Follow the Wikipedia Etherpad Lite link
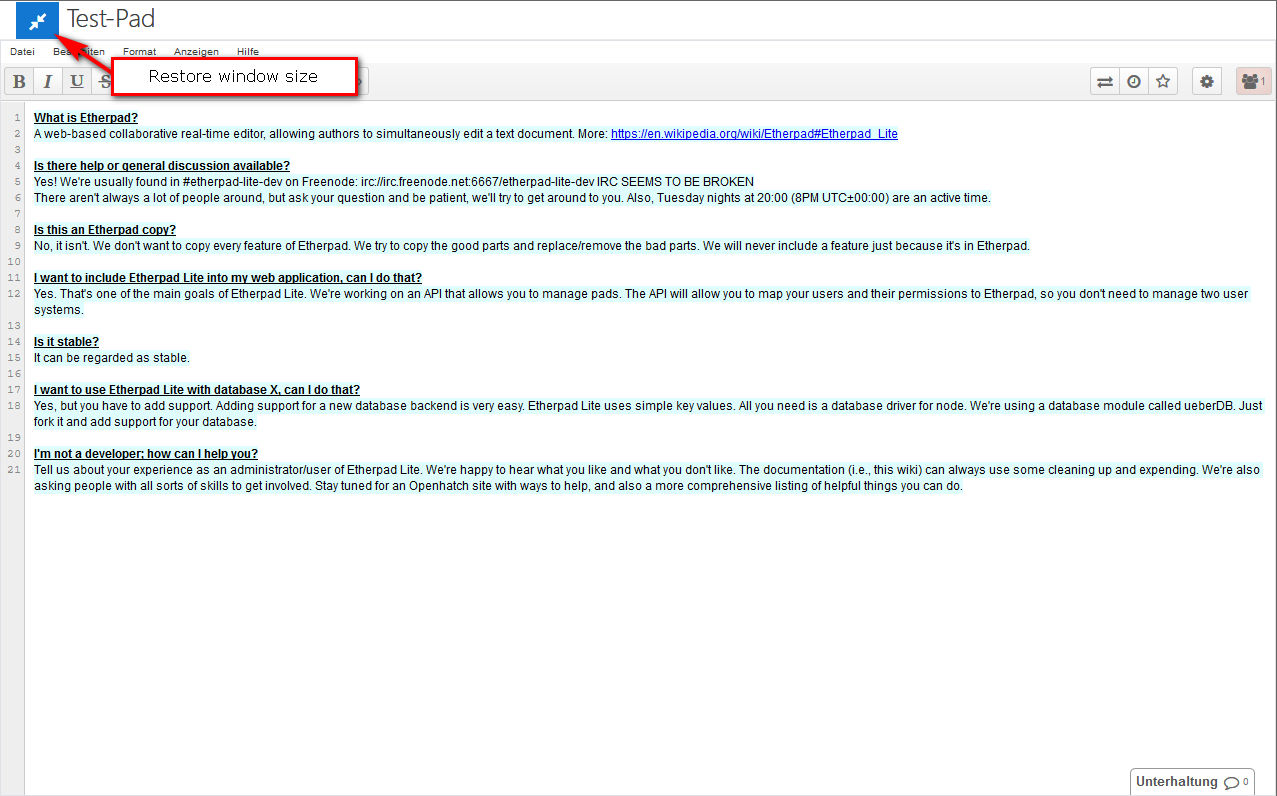Viewport: 1277px width, 796px height. 754,134
